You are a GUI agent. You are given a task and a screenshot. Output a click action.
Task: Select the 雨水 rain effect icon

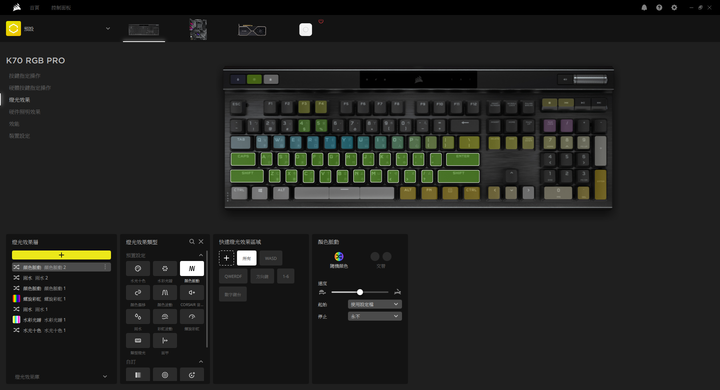pos(138,317)
